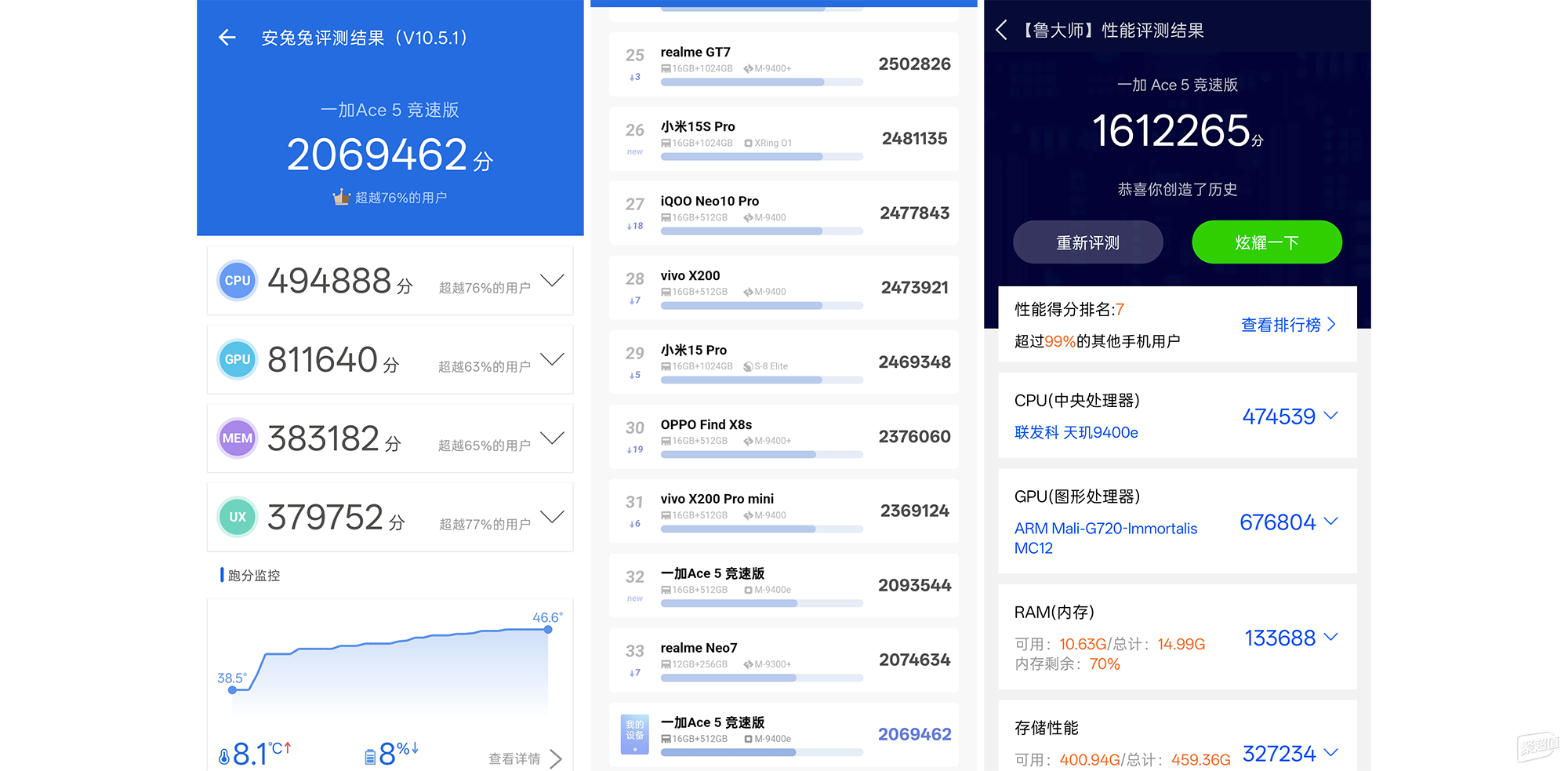This screenshot has width=1568, height=771.
Task: Tap the 恭喜你创造了历史 message
Action: coord(1178,189)
